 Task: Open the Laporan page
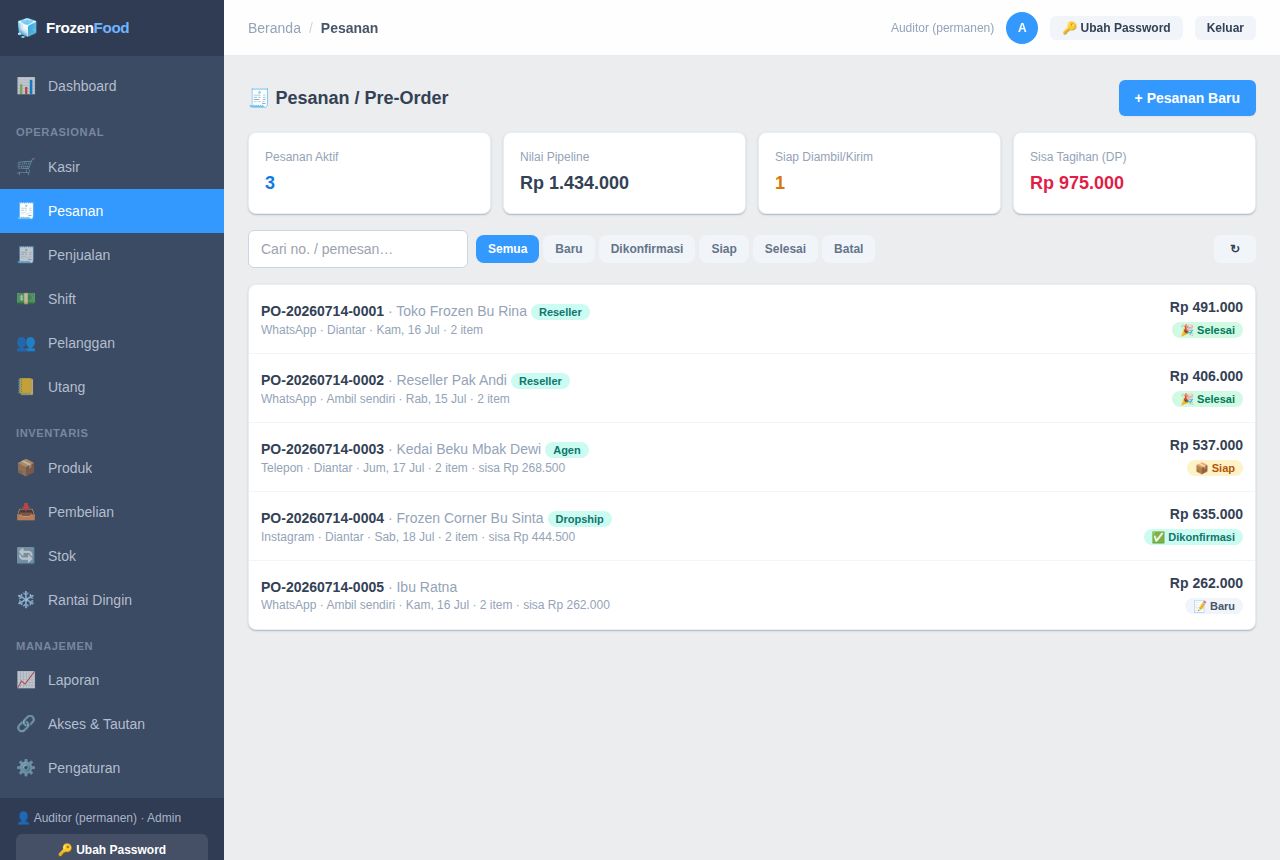click(x=112, y=680)
